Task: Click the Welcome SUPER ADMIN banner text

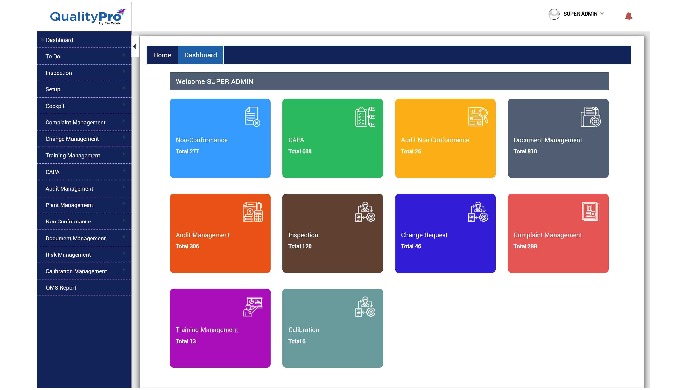Action: pos(214,82)
